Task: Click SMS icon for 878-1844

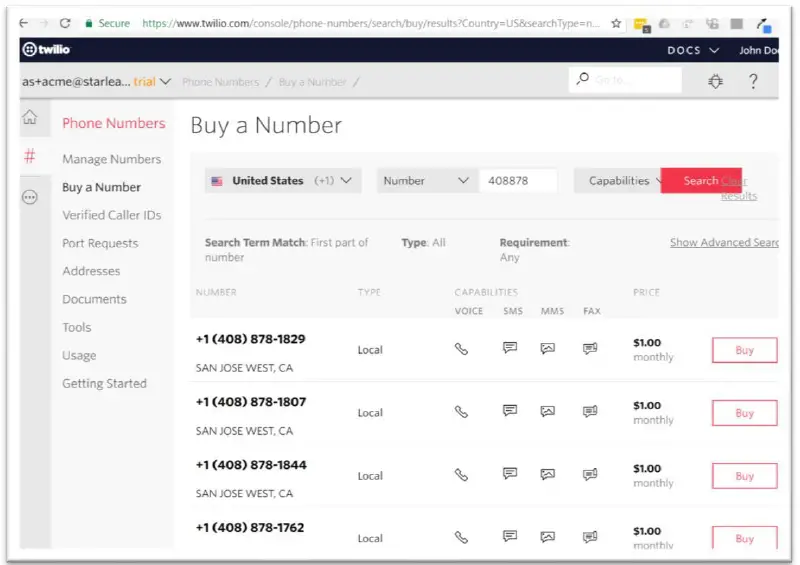Action: (x=510, y=474)
